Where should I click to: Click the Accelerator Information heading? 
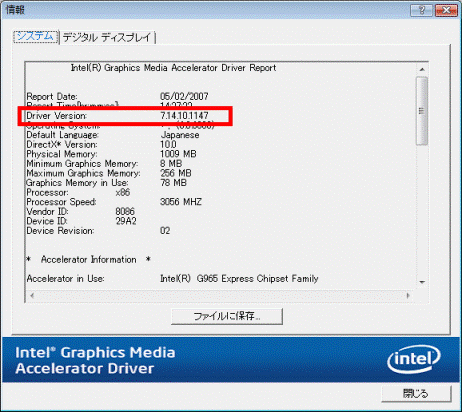click(89, 260)
